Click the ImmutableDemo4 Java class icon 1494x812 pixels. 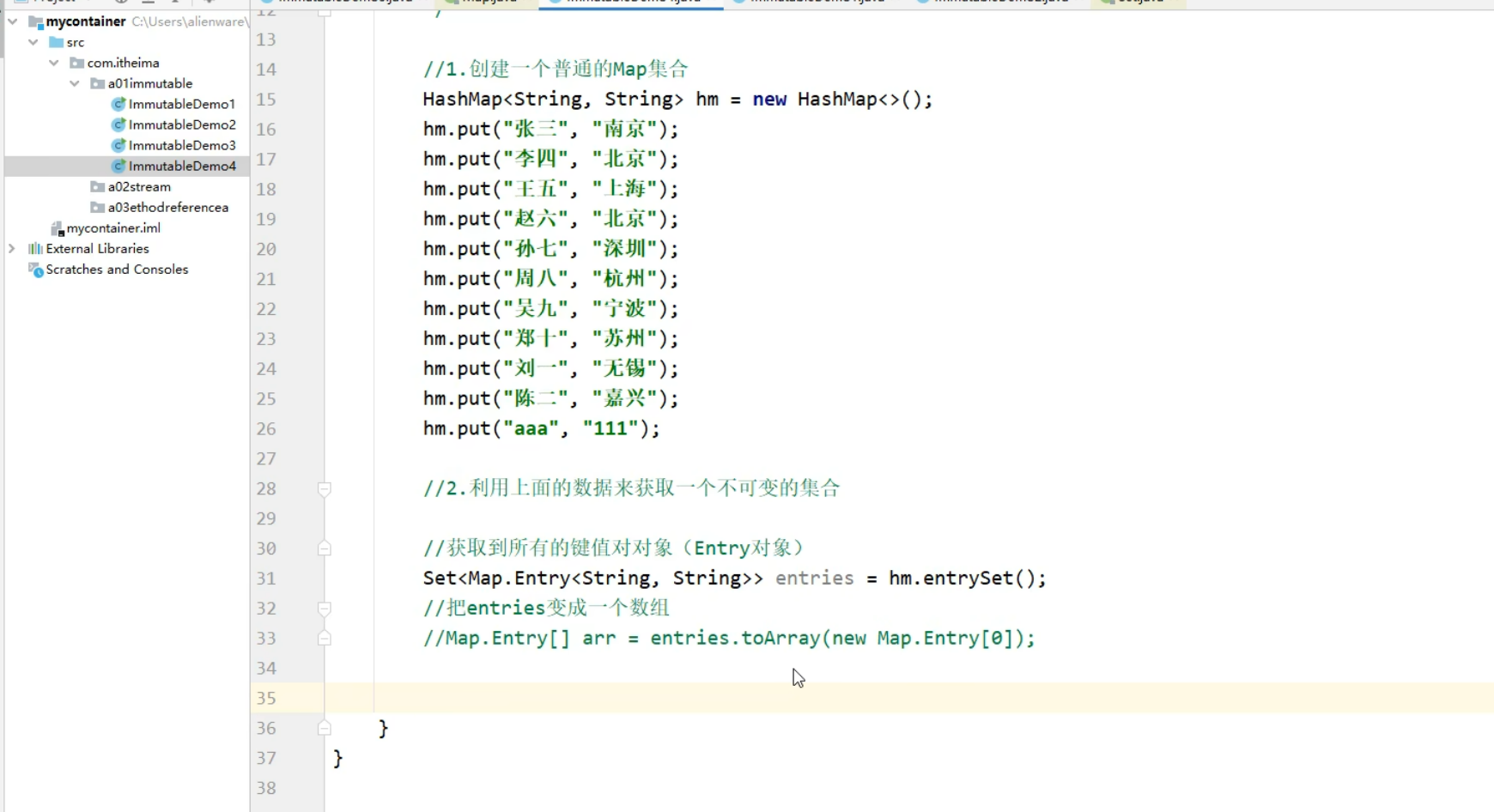pos(118,166)
